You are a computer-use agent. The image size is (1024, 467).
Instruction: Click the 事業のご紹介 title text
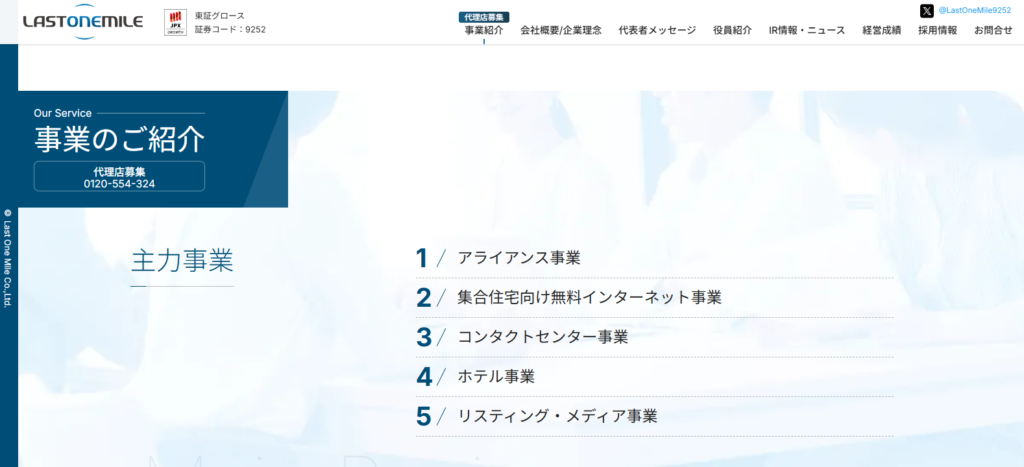120,138
